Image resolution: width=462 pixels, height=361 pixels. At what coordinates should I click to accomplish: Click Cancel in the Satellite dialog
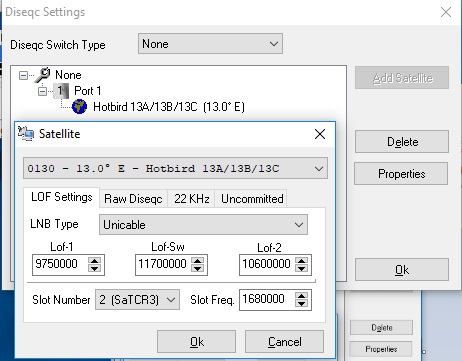[x=284, y=342]
